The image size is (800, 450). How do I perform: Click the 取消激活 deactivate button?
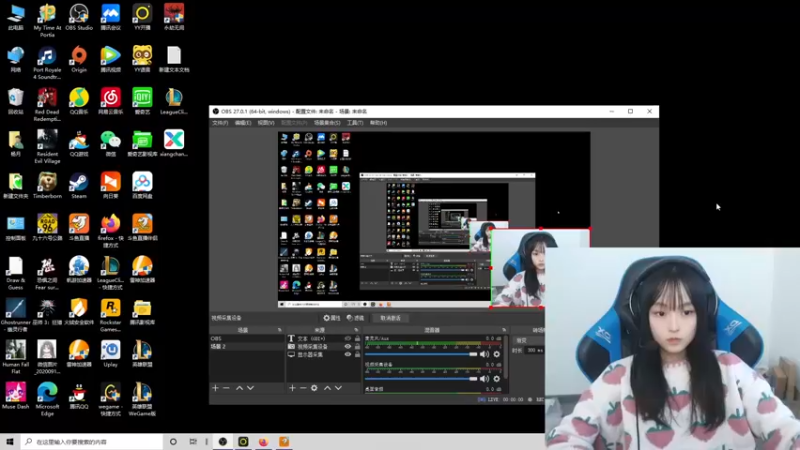point(390,318)
